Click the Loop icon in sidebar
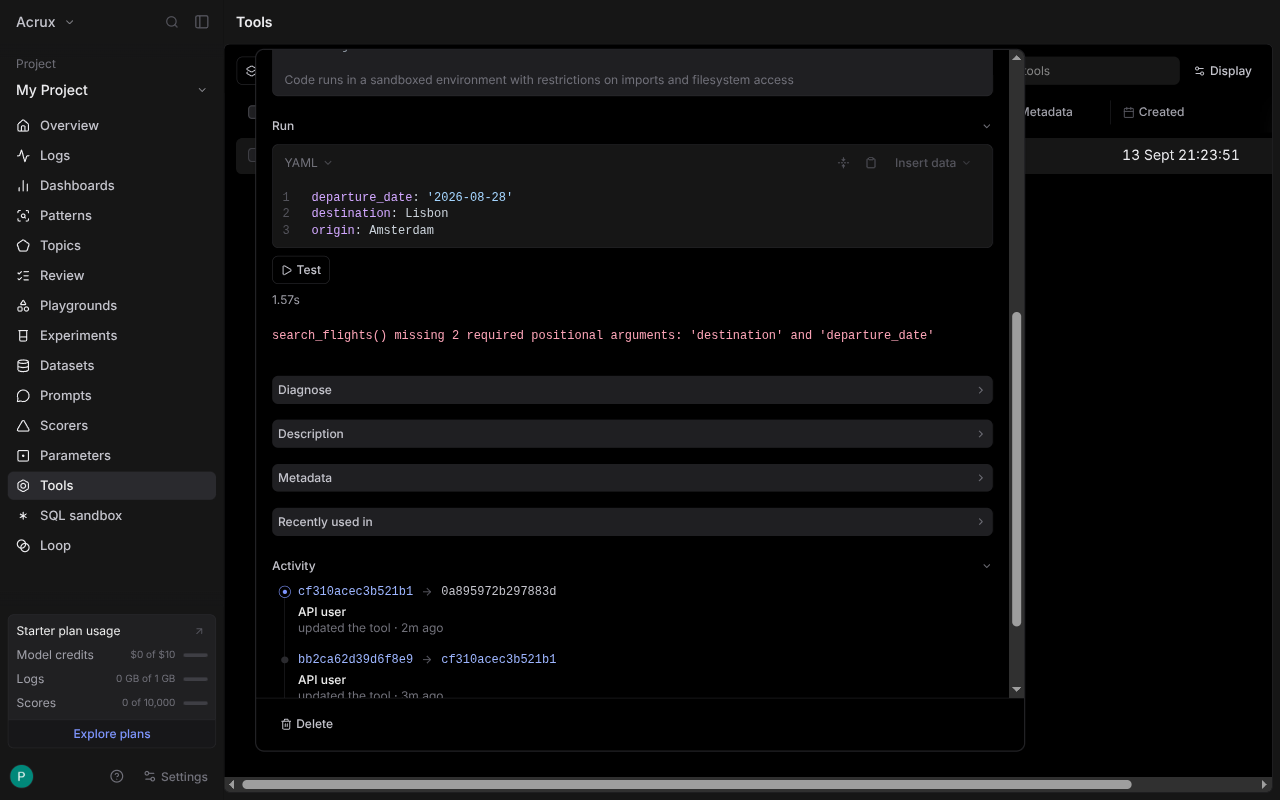This screenshot has width=1280, height=800. point(23,546)
